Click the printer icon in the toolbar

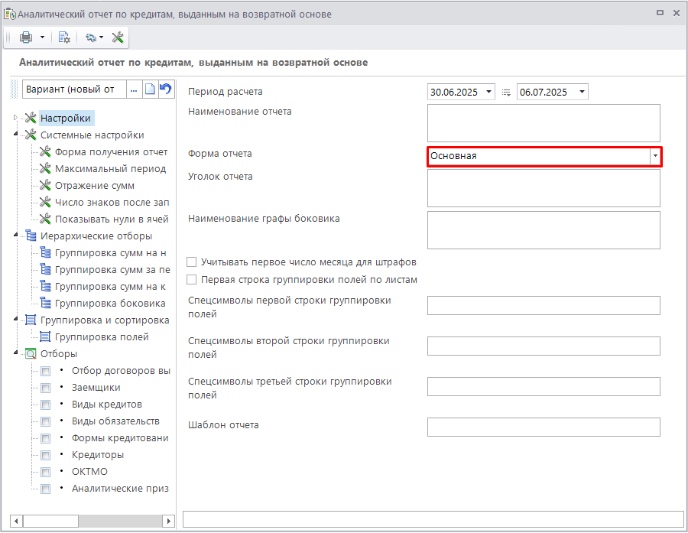pyautogui.click(x=26, y=38)
